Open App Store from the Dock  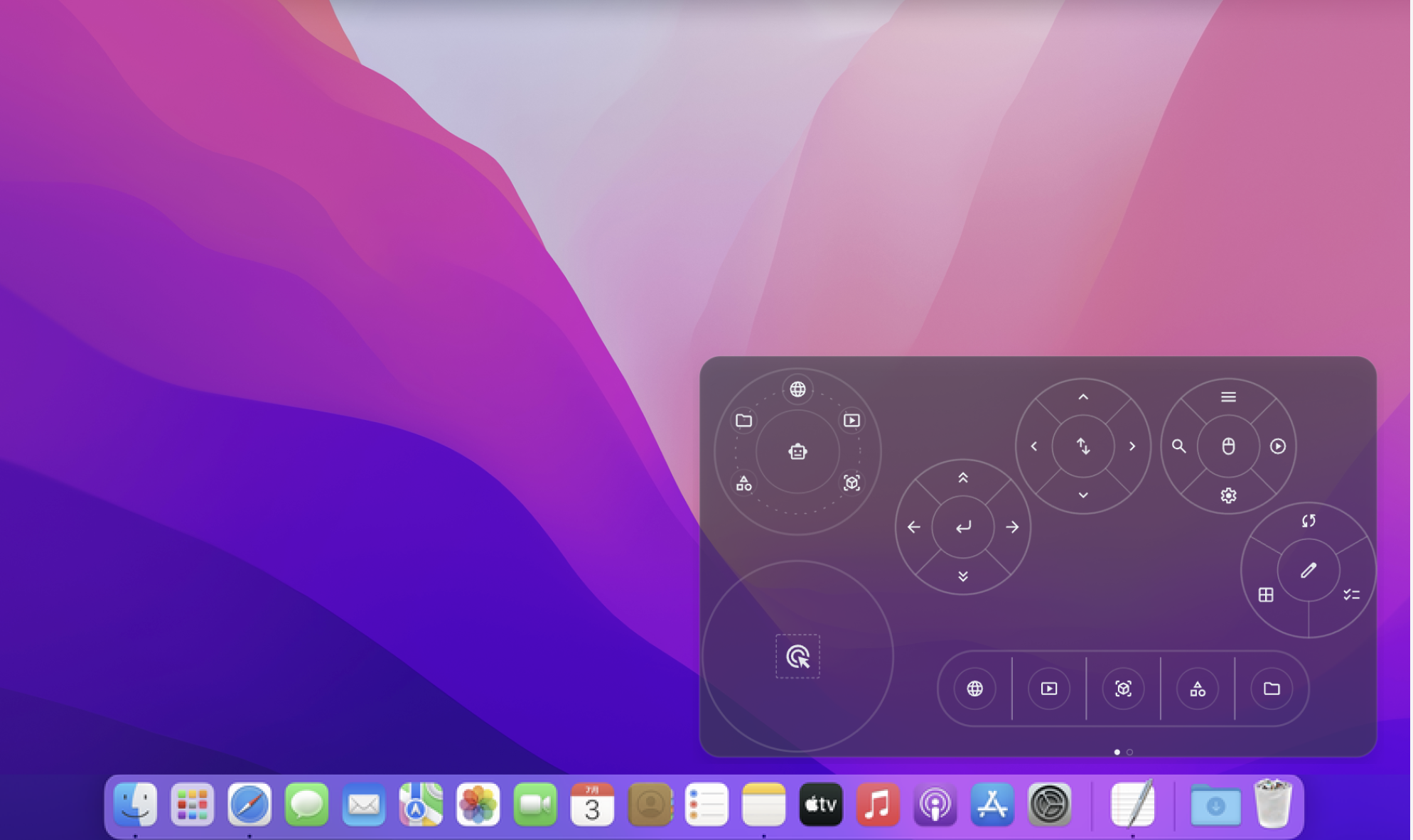pos(994,805)
